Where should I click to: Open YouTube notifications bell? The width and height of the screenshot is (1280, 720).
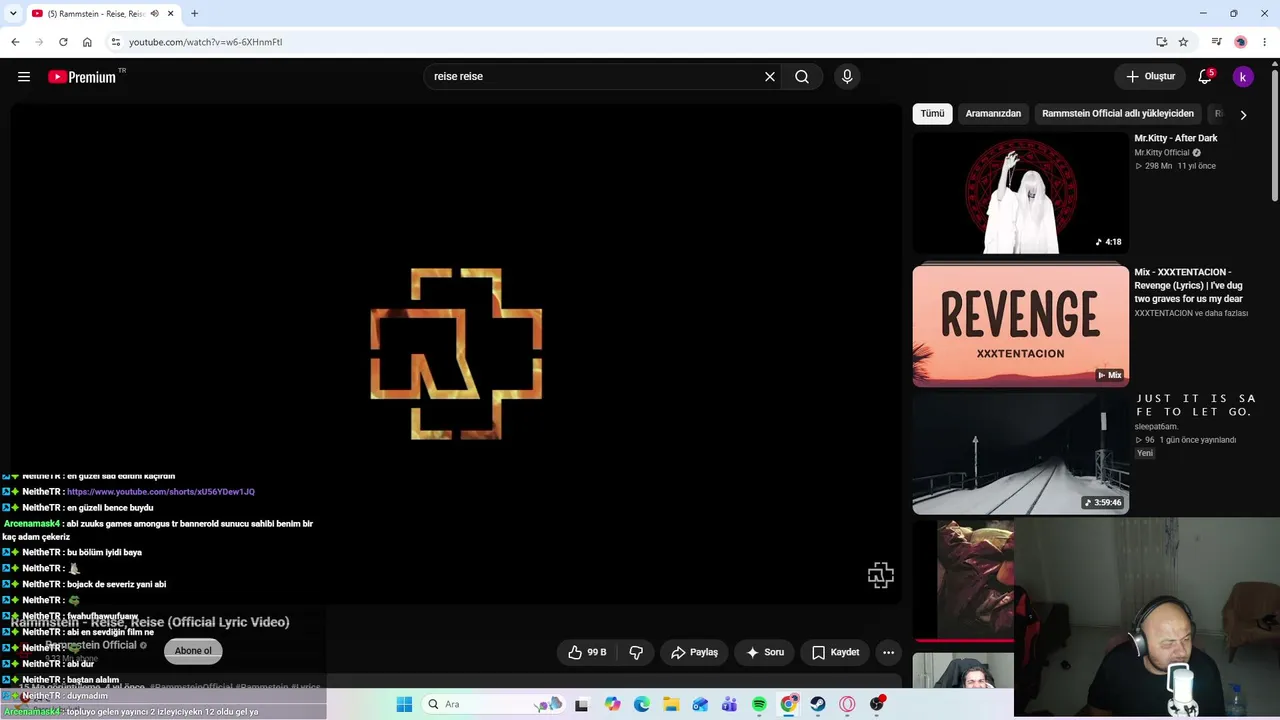1205,77
